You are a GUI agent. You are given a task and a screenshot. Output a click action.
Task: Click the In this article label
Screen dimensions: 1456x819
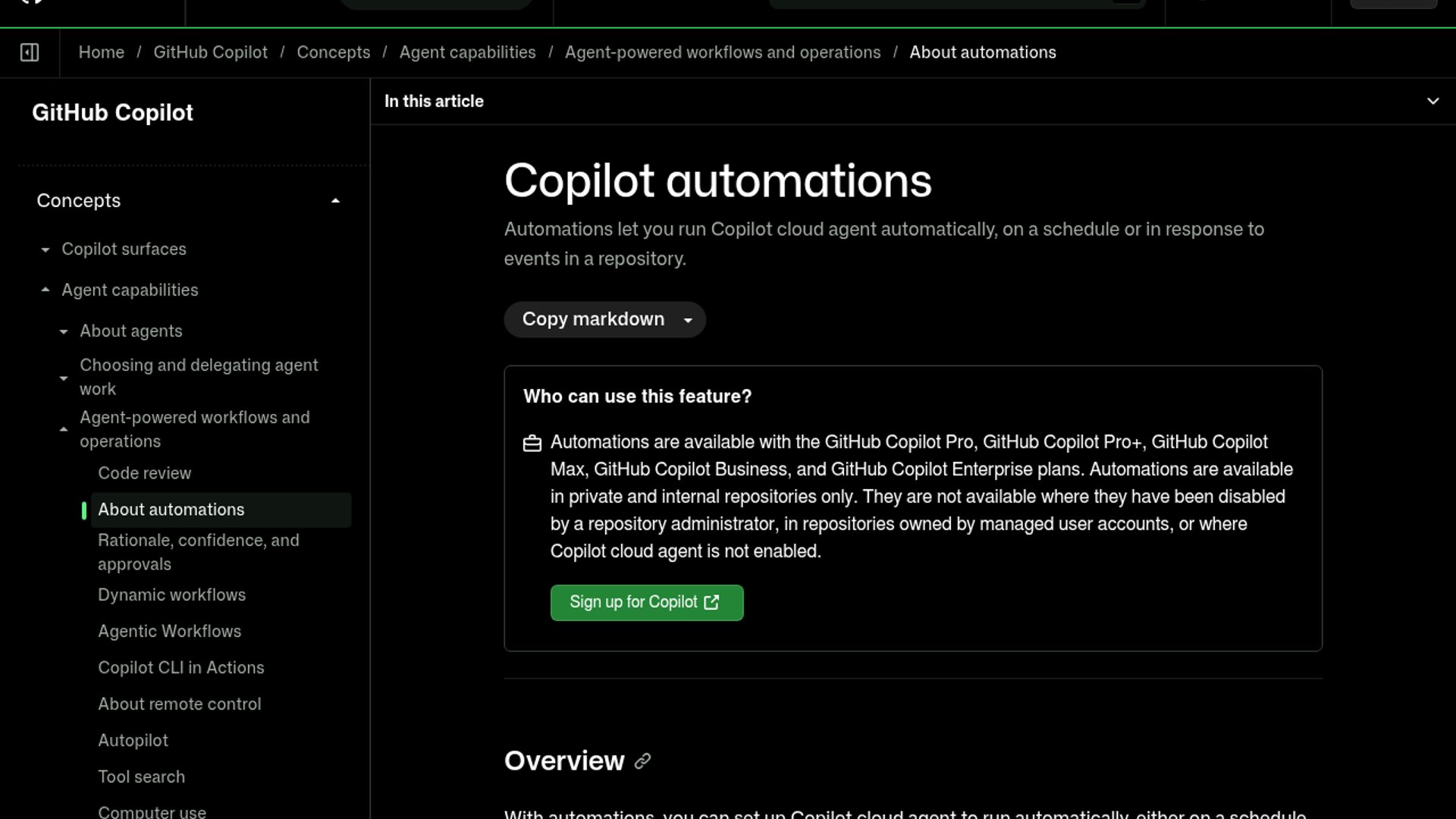click(434, 101)
